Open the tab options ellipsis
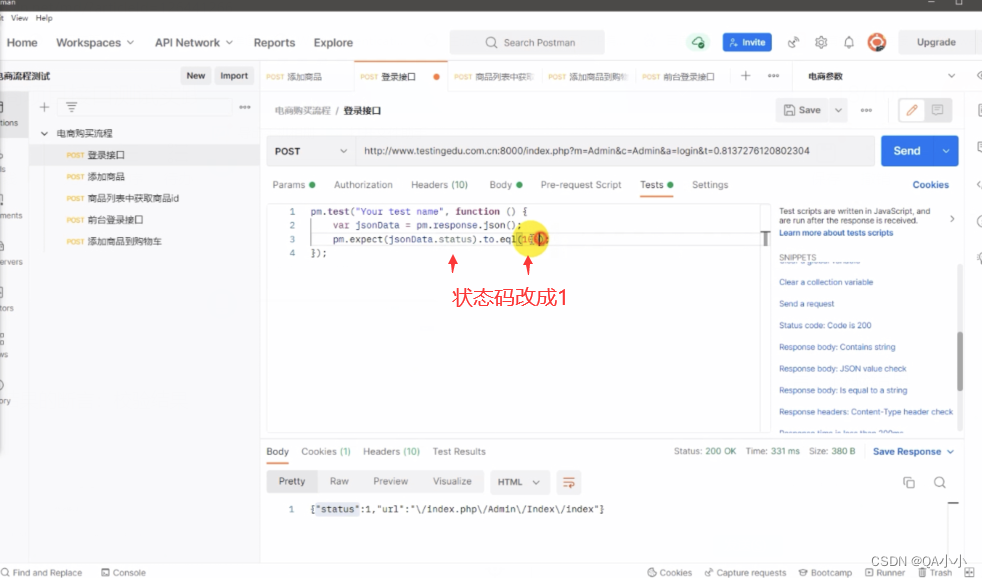Image resolution: width=982 pixels, height=578 pixels. 773,76
